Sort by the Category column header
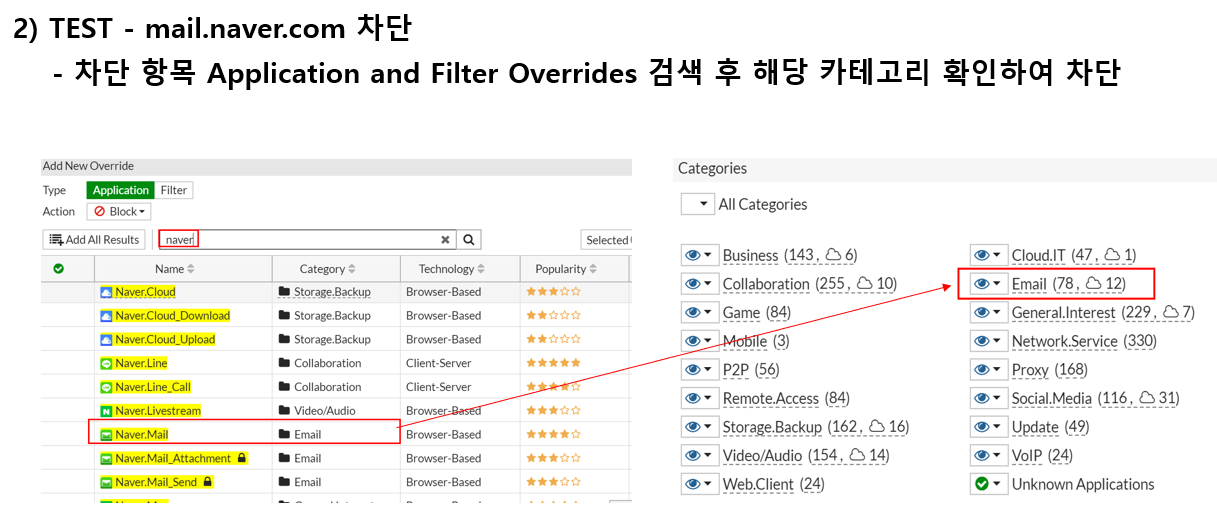This screenshot has height=512, width=1217. pyautogui.click(x=329, y=269)
